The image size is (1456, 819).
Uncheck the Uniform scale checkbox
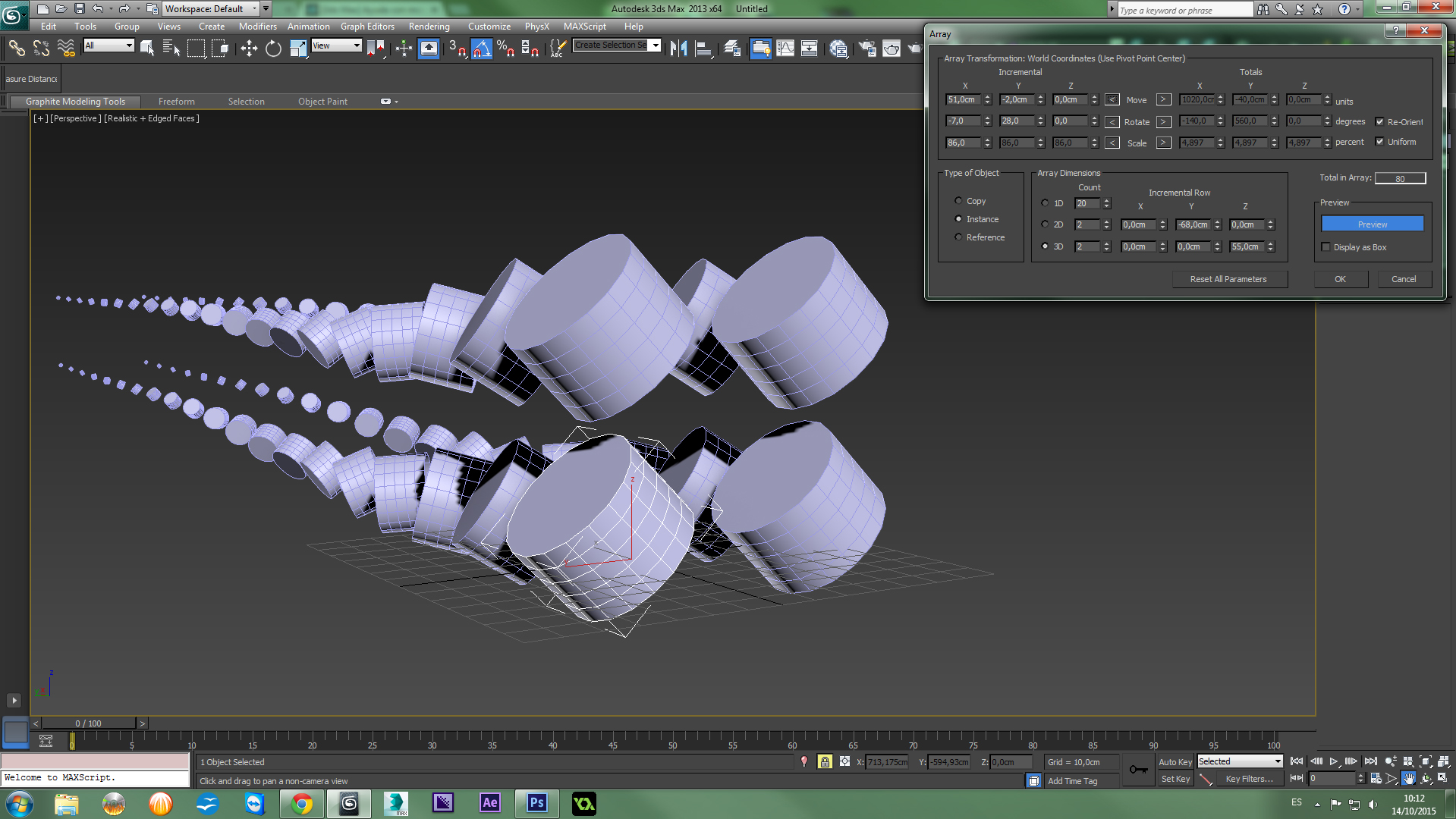click(x=1379, y=142)
